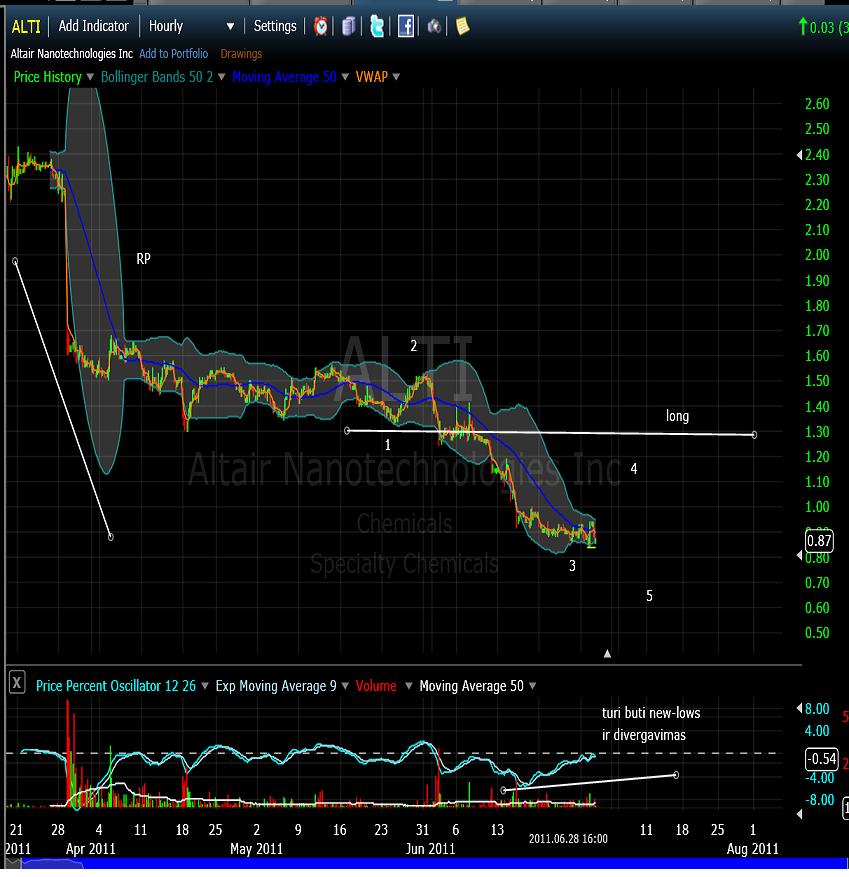Click the wave label '4'
Viewport: 849px width, 877px height.
(634, 469)
